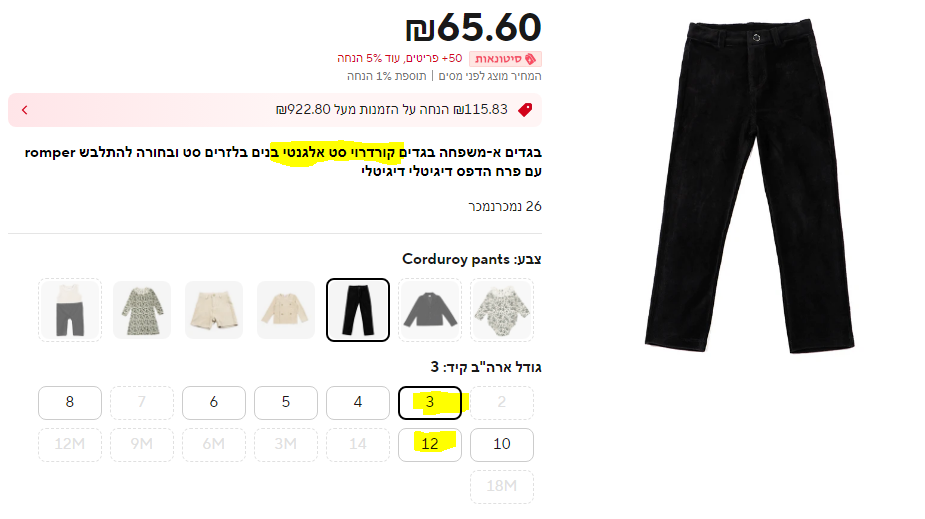Select size 12
This screenshot has width=925, height=519.
click(429, 445)
